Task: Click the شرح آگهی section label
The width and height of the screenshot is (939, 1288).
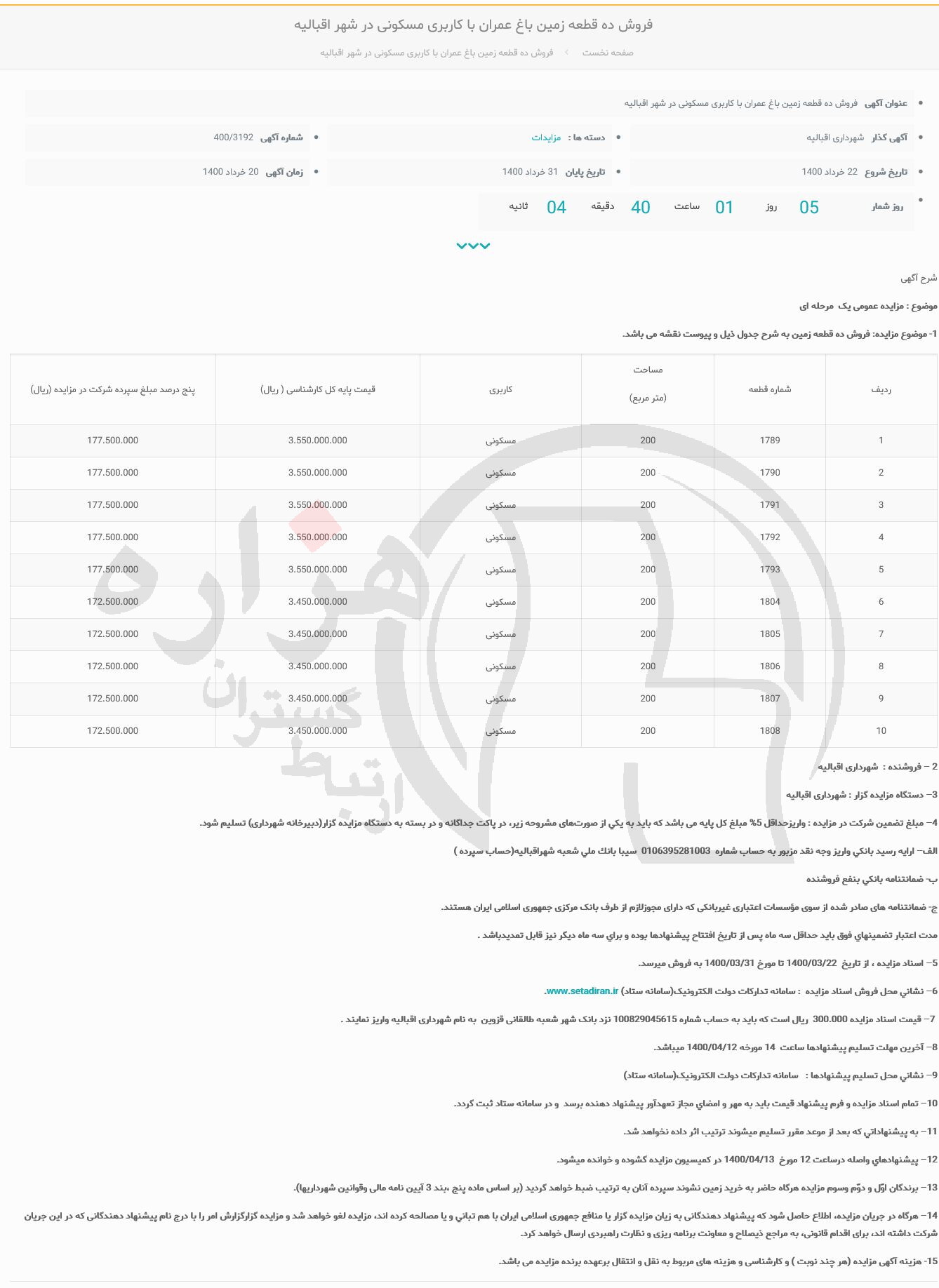Action: (x=919, y=278)
